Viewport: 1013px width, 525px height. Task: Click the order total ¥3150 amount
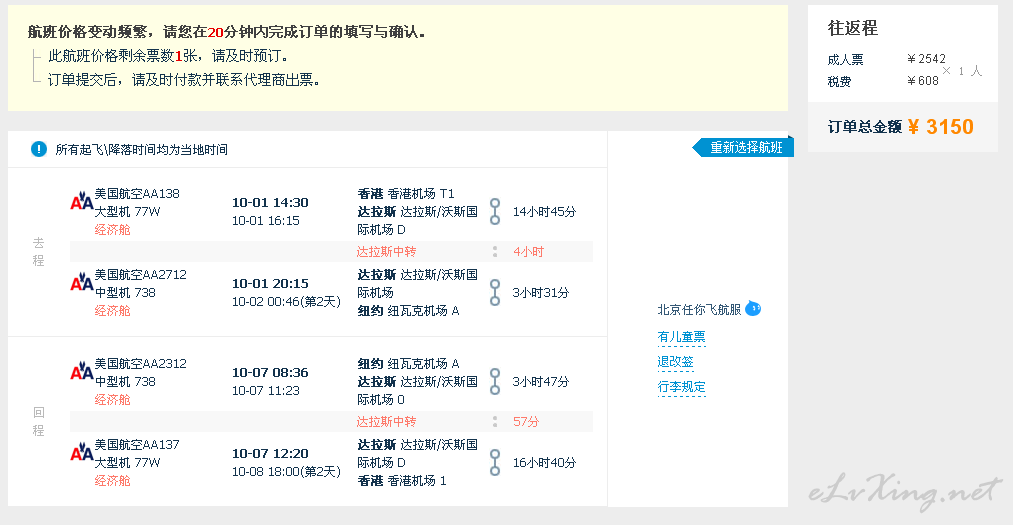pyautogui.click(x=940, y=127)
